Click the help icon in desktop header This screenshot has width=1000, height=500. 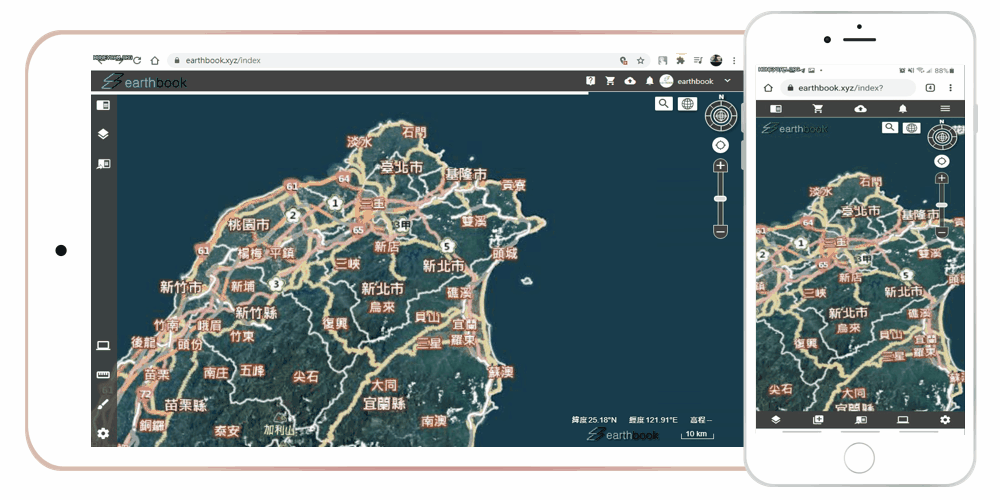pos(590,81)
